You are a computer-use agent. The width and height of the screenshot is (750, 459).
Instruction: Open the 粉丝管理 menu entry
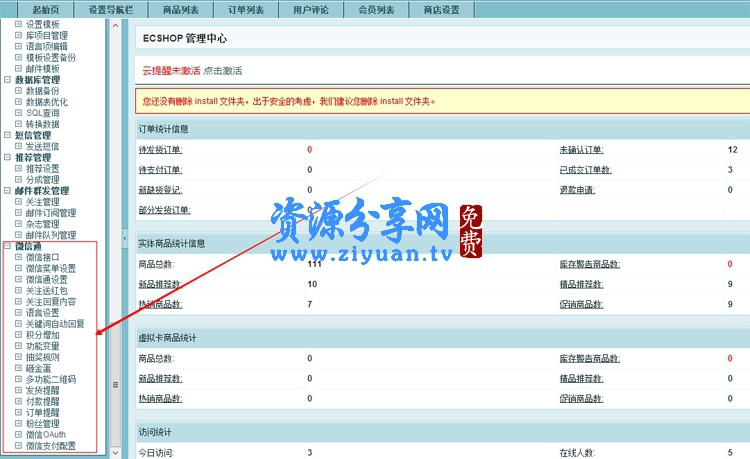click(43, 424)
